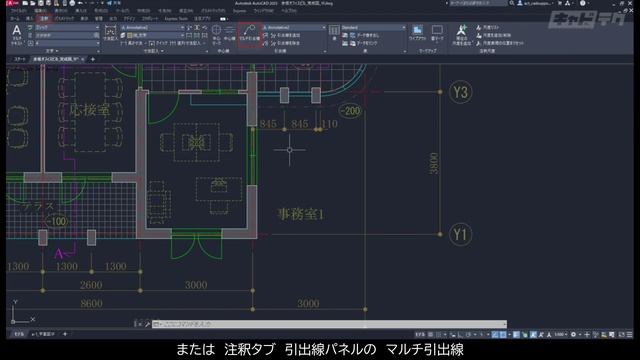Expand the Text panel title

coord(51,51)
